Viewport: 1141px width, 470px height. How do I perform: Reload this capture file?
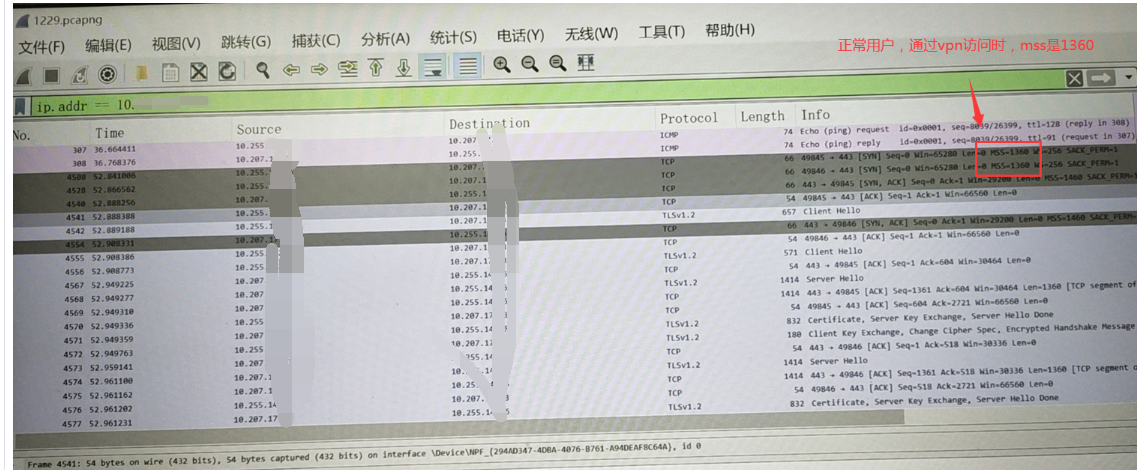click(228, 71)
